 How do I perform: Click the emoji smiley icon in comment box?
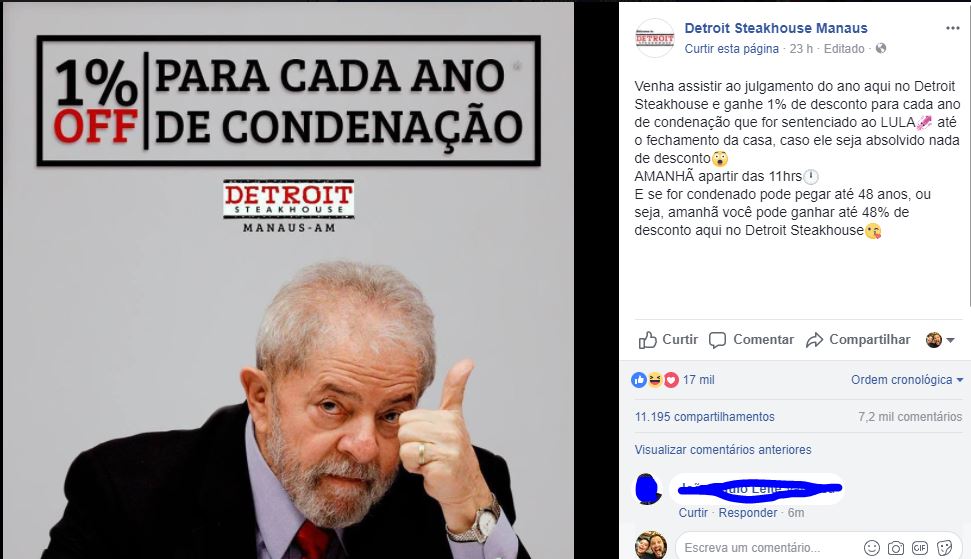point(871,548)
